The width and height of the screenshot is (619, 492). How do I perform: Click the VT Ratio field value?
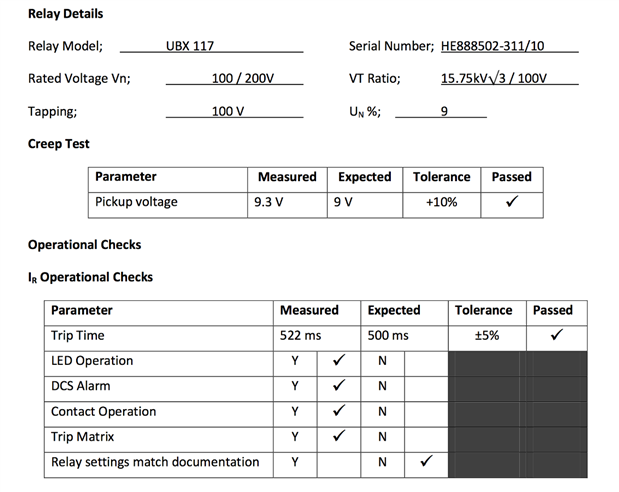(x=494, y=79)
